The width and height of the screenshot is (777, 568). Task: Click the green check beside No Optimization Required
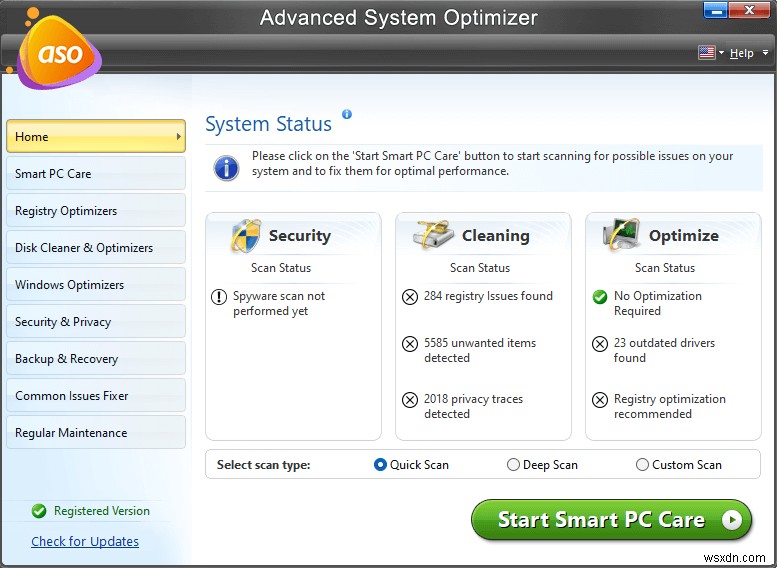click(x=600, y=297)
